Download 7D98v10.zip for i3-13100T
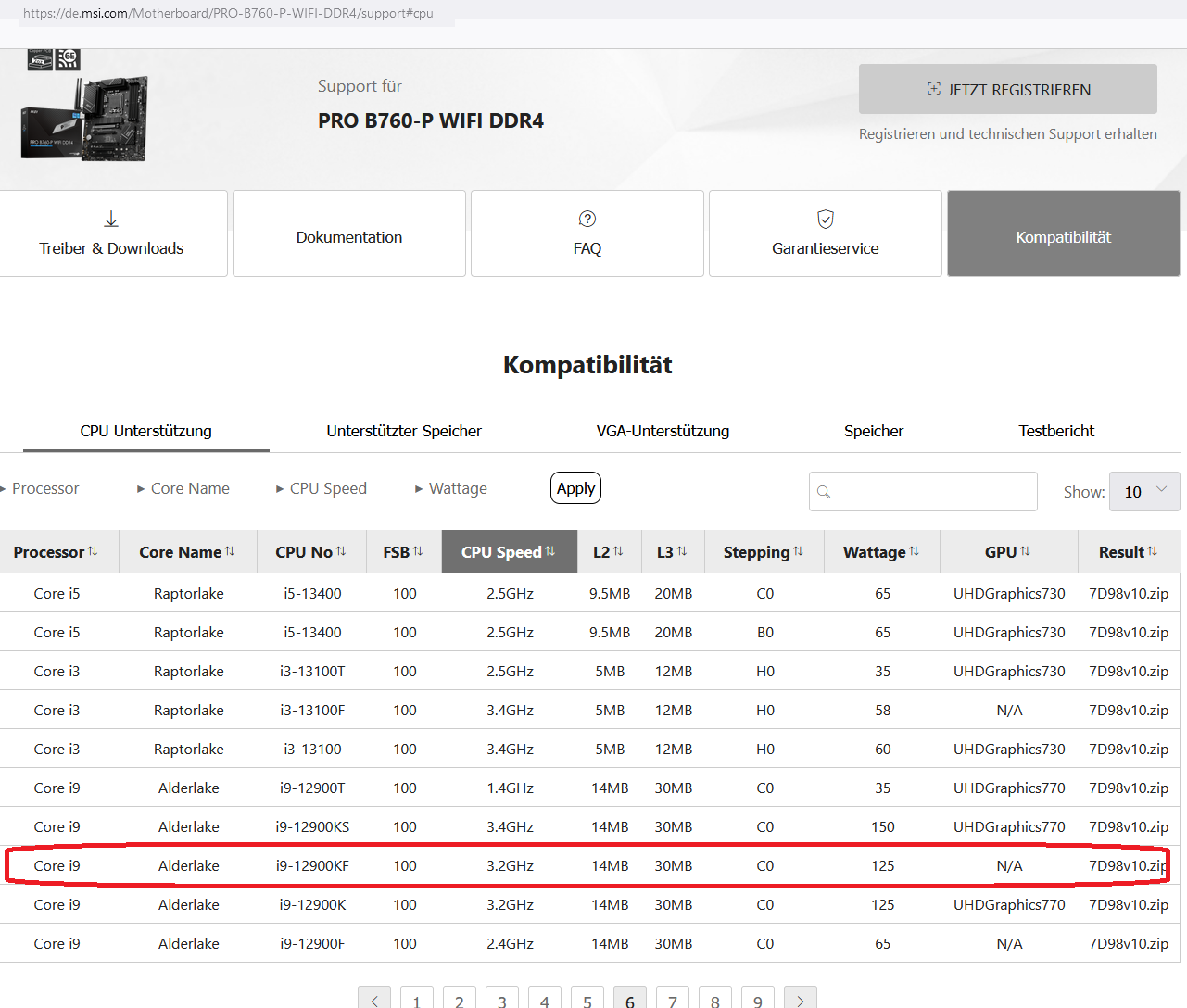 [x=1129, y=671]
